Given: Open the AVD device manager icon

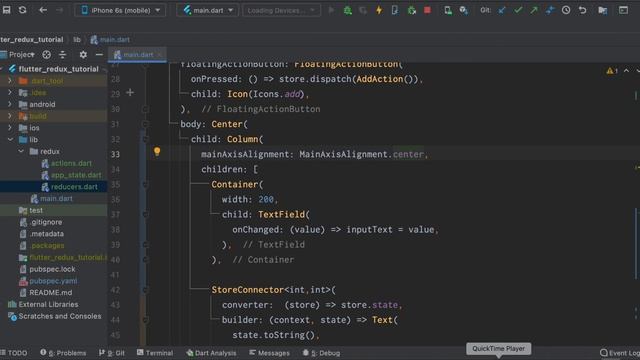Looking at the screenshot, I should pyautogui.click(x=448, y=10).
